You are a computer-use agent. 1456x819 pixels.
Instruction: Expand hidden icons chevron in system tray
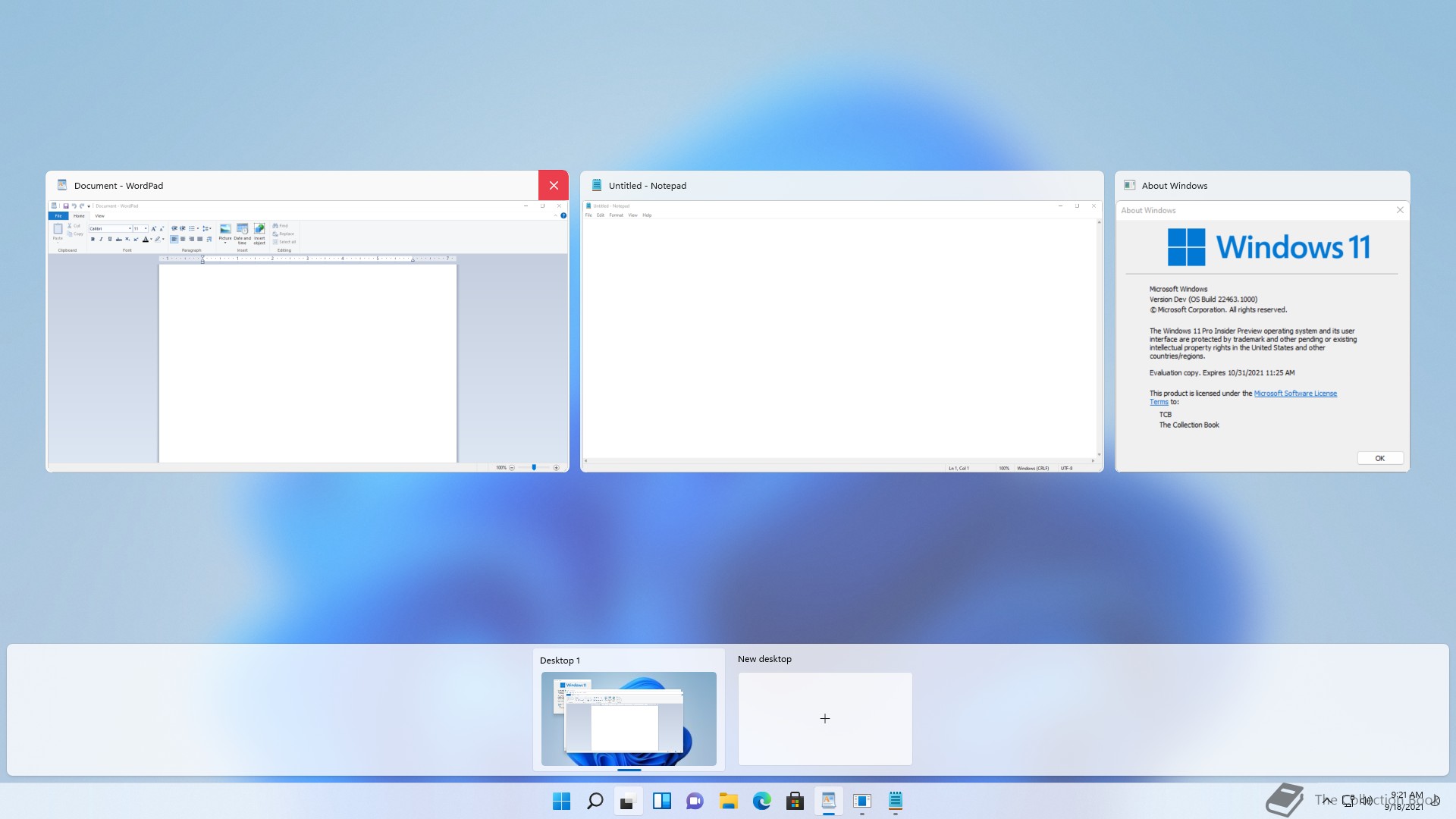coord(1326,800)
